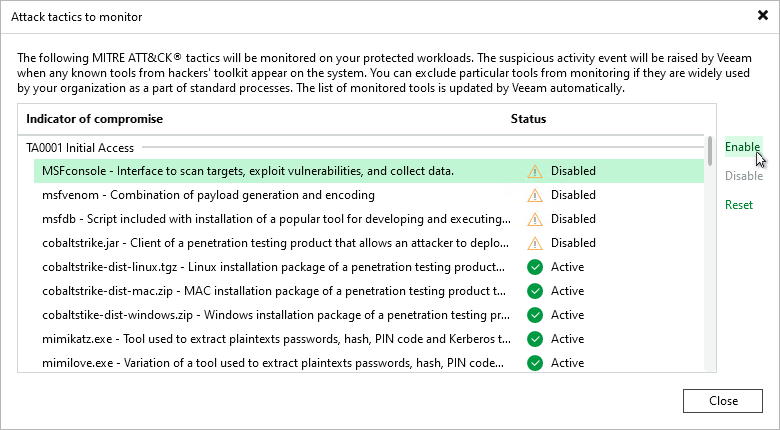Click the greyed-out Disable link
The image size is (780, 430).
743,176
